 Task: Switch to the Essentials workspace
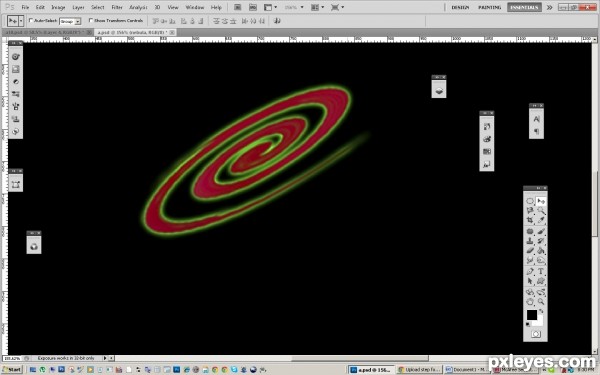524,7
